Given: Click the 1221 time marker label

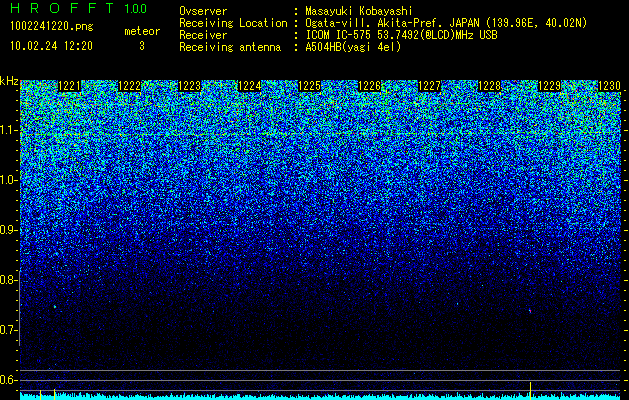Looking at the screenshot, I should tap(69, 86).
